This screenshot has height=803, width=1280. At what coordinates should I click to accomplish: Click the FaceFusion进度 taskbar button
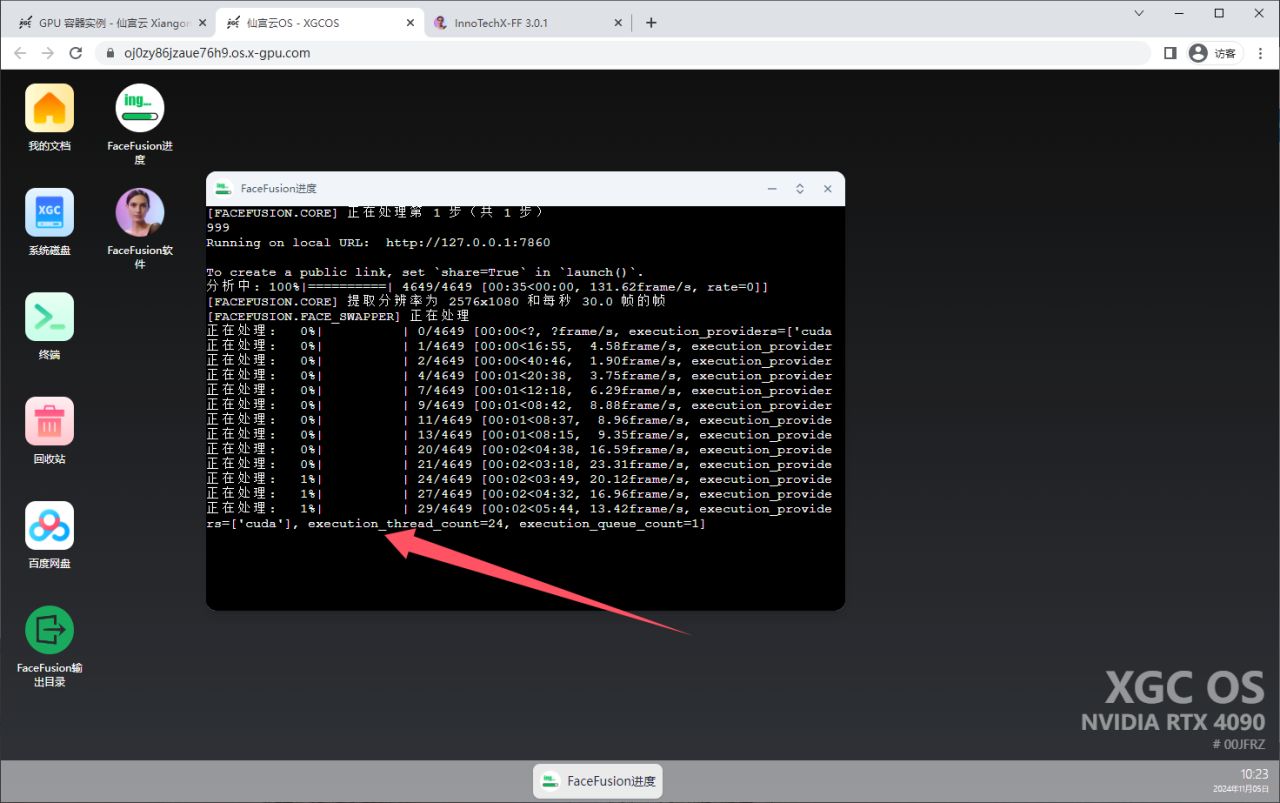pyautogui.click(x=597, y=781)
